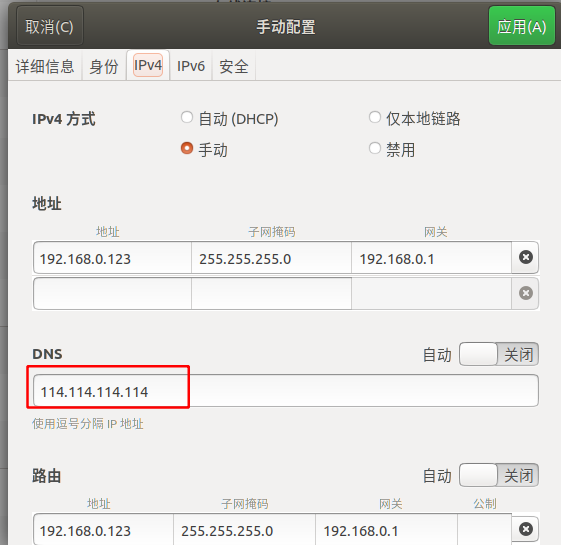Screen dimensions: 561x545
Task: Select the 禁用 disabled radio option
Action: click(x=392, y=149)
